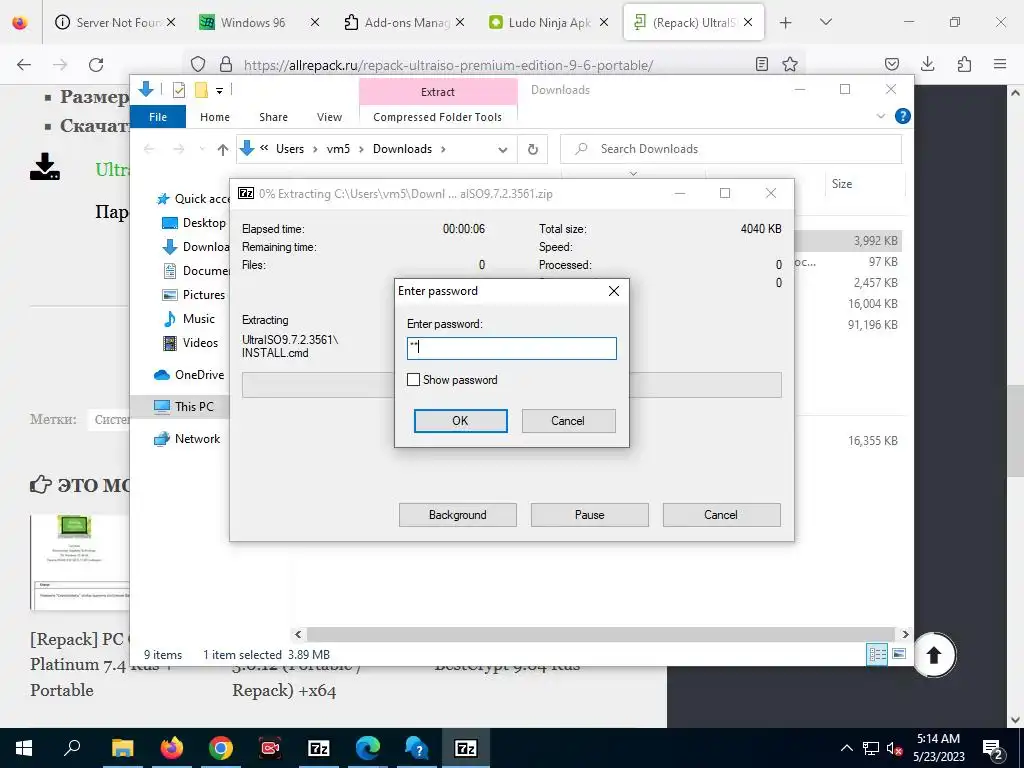Viewport: 1024px width, 768px height.
Task: Open Chrome from the taskbar
Action: pyautogui.click(x=221, y=748)
